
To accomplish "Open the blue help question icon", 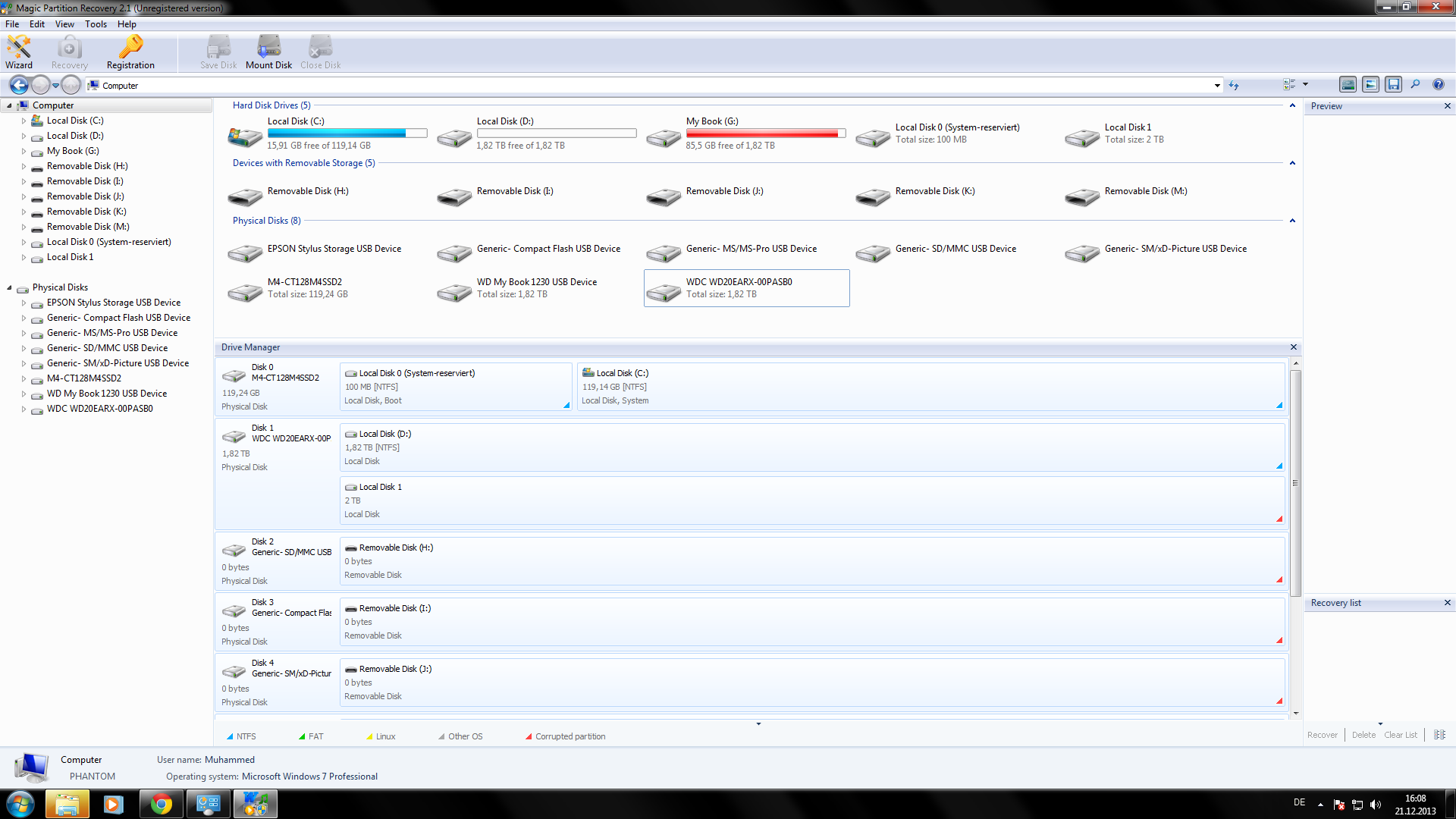I will (1438, 84).
